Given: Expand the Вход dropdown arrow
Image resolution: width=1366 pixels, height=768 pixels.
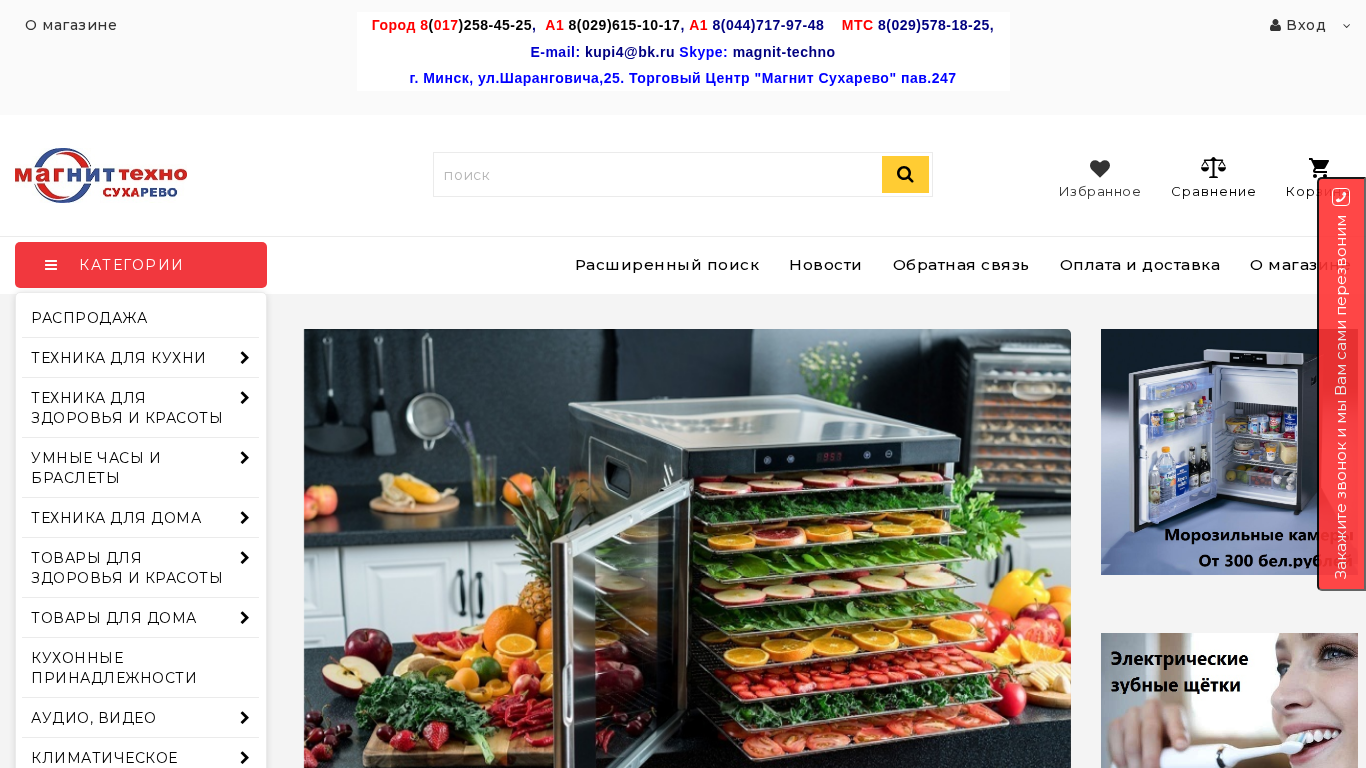Looking at the screenshot, I should point(1346,26).
